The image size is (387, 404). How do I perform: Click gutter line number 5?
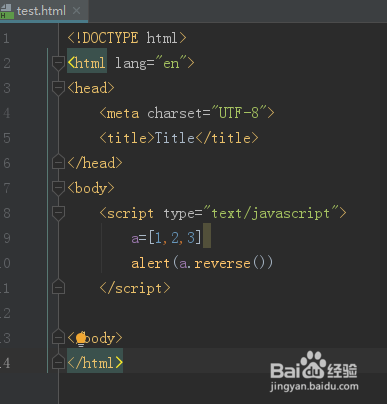pyautogui.click(x=7, y=138)
